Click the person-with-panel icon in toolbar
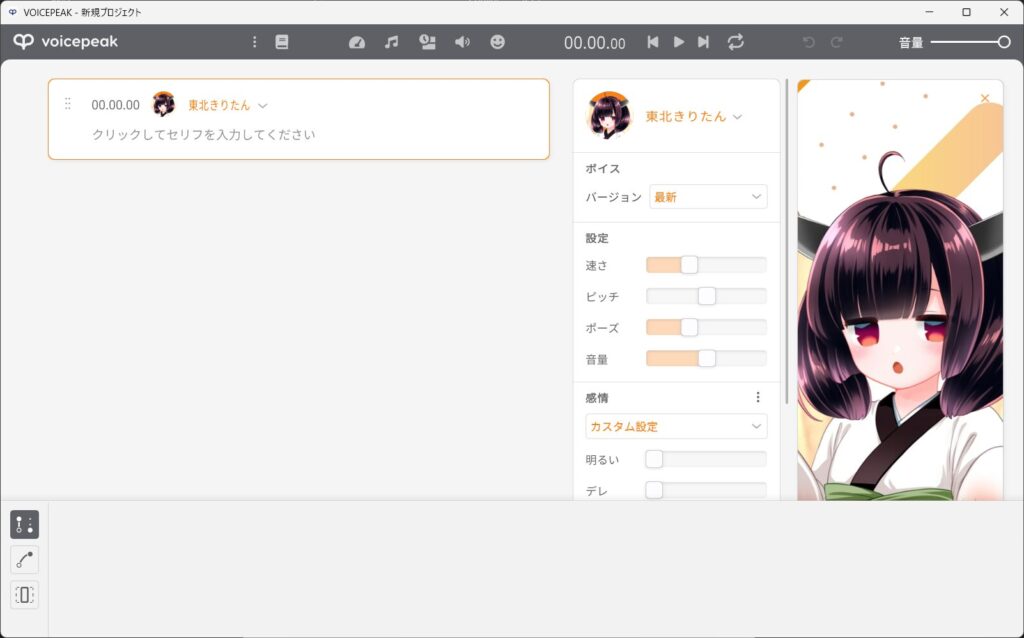 pos(427,42)
